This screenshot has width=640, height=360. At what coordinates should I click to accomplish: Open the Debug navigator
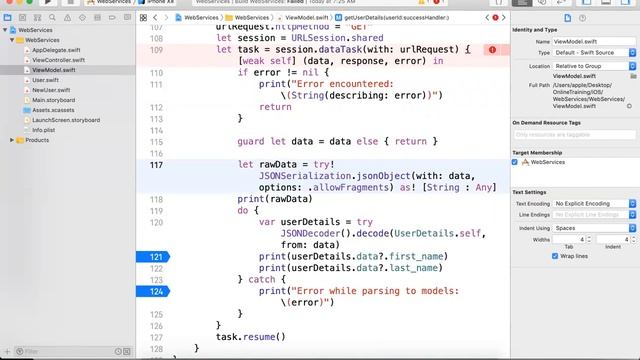click(x=97, y=18)
